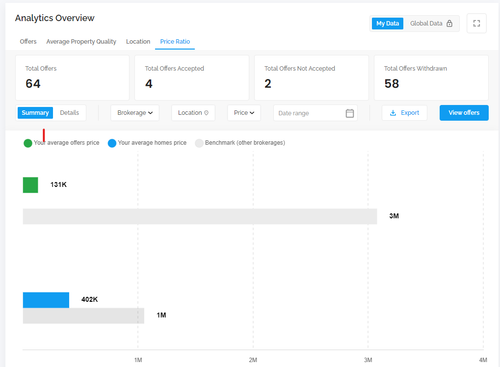Open the Average Property Quality tab
Image resolution: width=500 pixels, height=367 pixels.
81,42
